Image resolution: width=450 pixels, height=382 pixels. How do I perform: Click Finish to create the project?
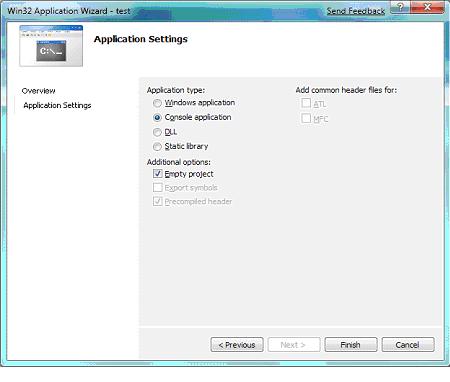(351, 345)
